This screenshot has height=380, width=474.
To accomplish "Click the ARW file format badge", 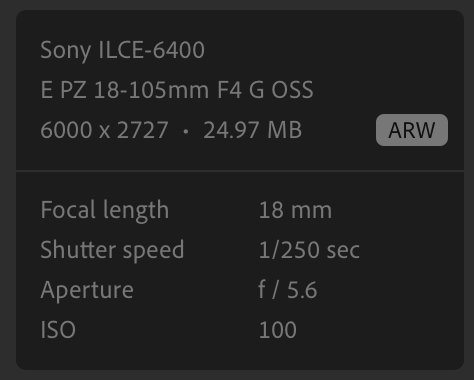I will 412,130.
